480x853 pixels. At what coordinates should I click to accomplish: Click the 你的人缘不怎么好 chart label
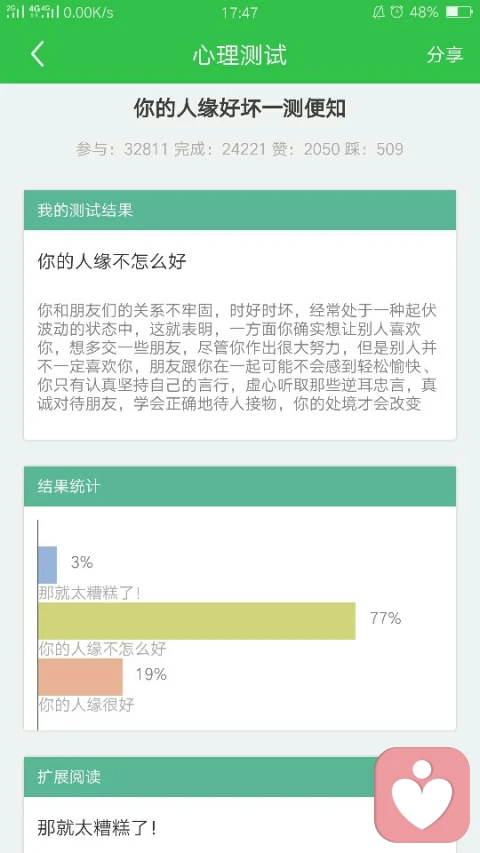[x=102, y=648]
